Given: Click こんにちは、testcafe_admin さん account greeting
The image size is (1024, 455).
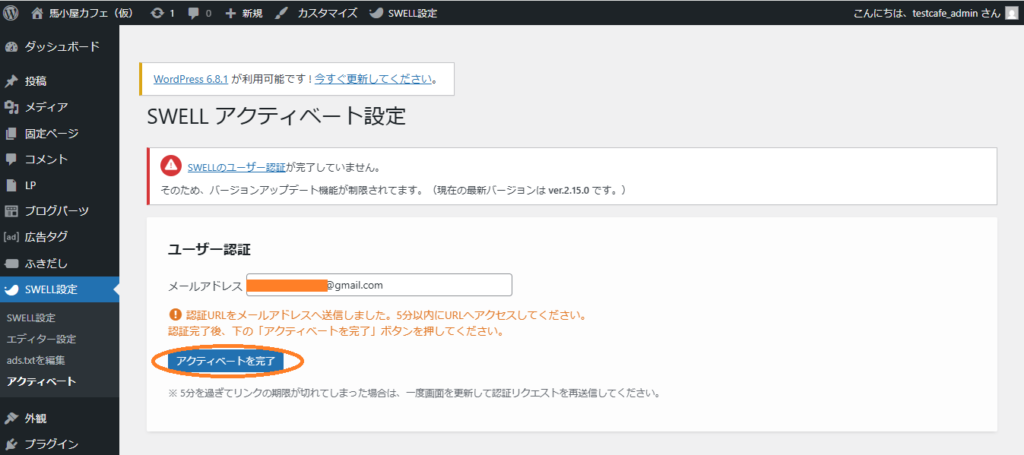Looking at the screenshot, I should coord(926,13).
